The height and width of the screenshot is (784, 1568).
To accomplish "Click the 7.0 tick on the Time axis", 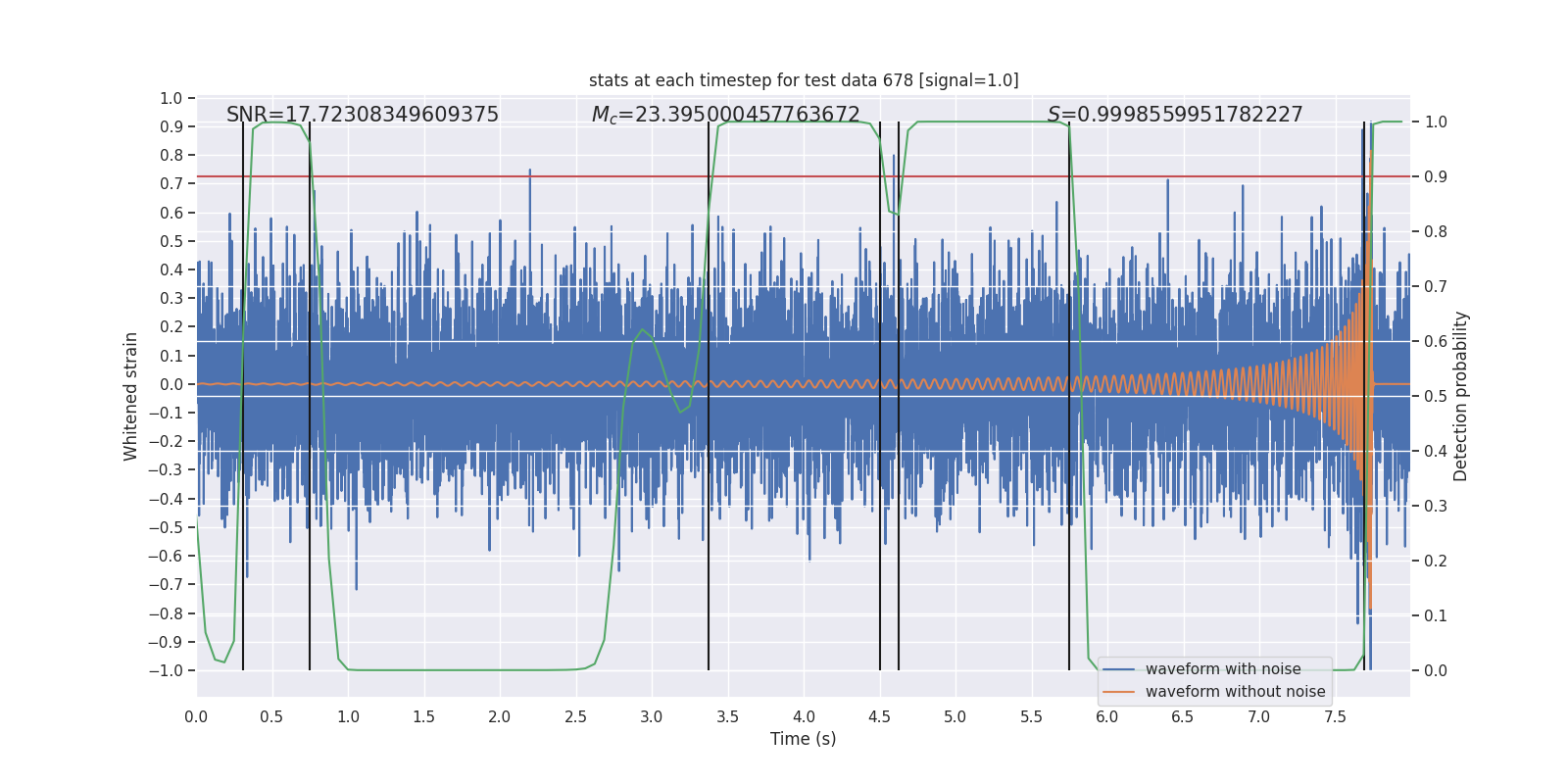I will tap(1258, 717).
